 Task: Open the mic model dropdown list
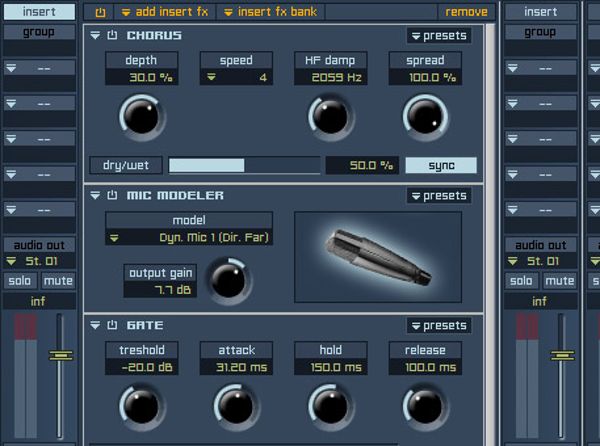point(190,238)
